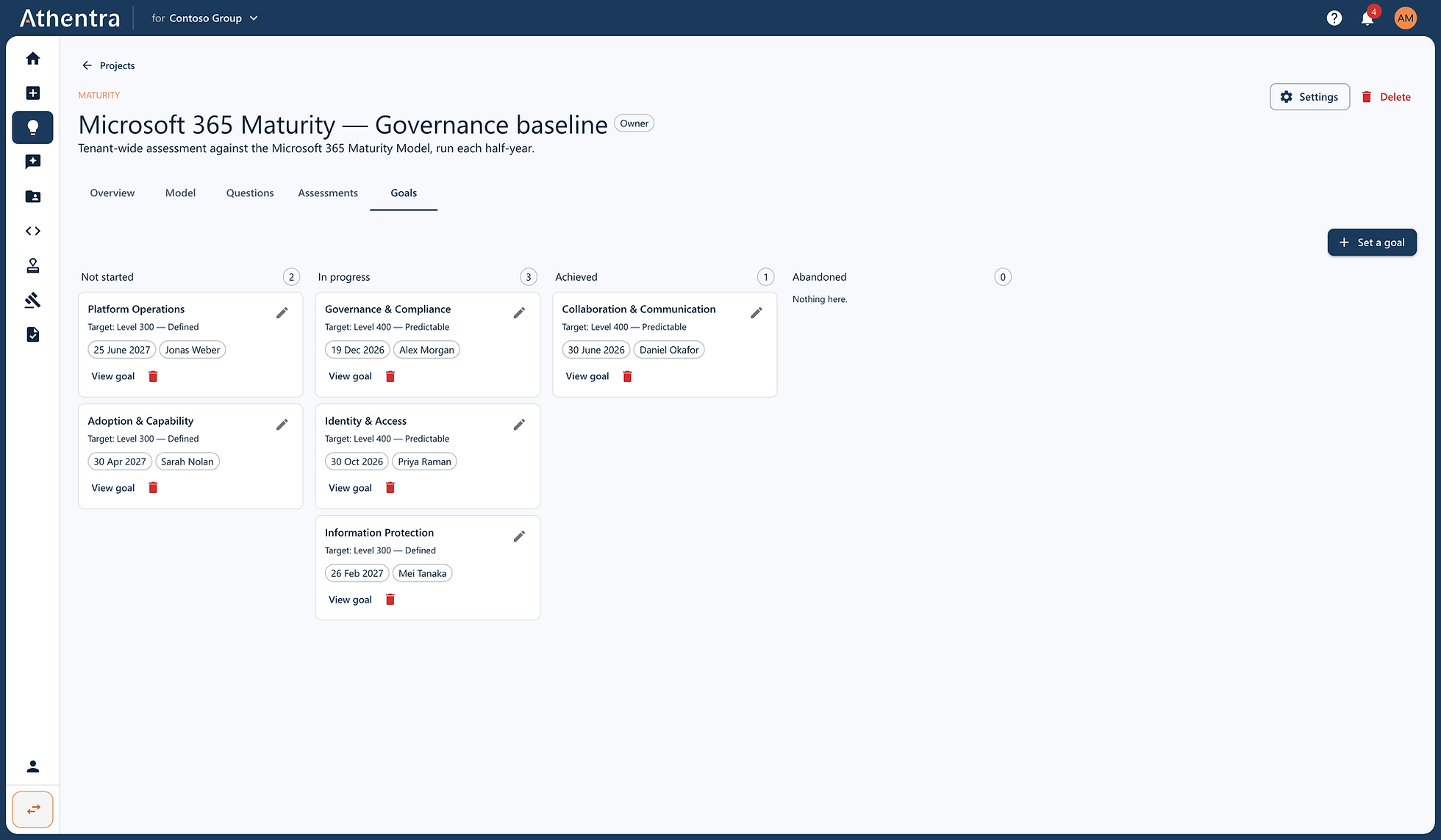Image resolution: width=1441 pixels, height=840 pixels.
Task: Select the lightbulb icon in the sidebar
Action: point(32,127)
